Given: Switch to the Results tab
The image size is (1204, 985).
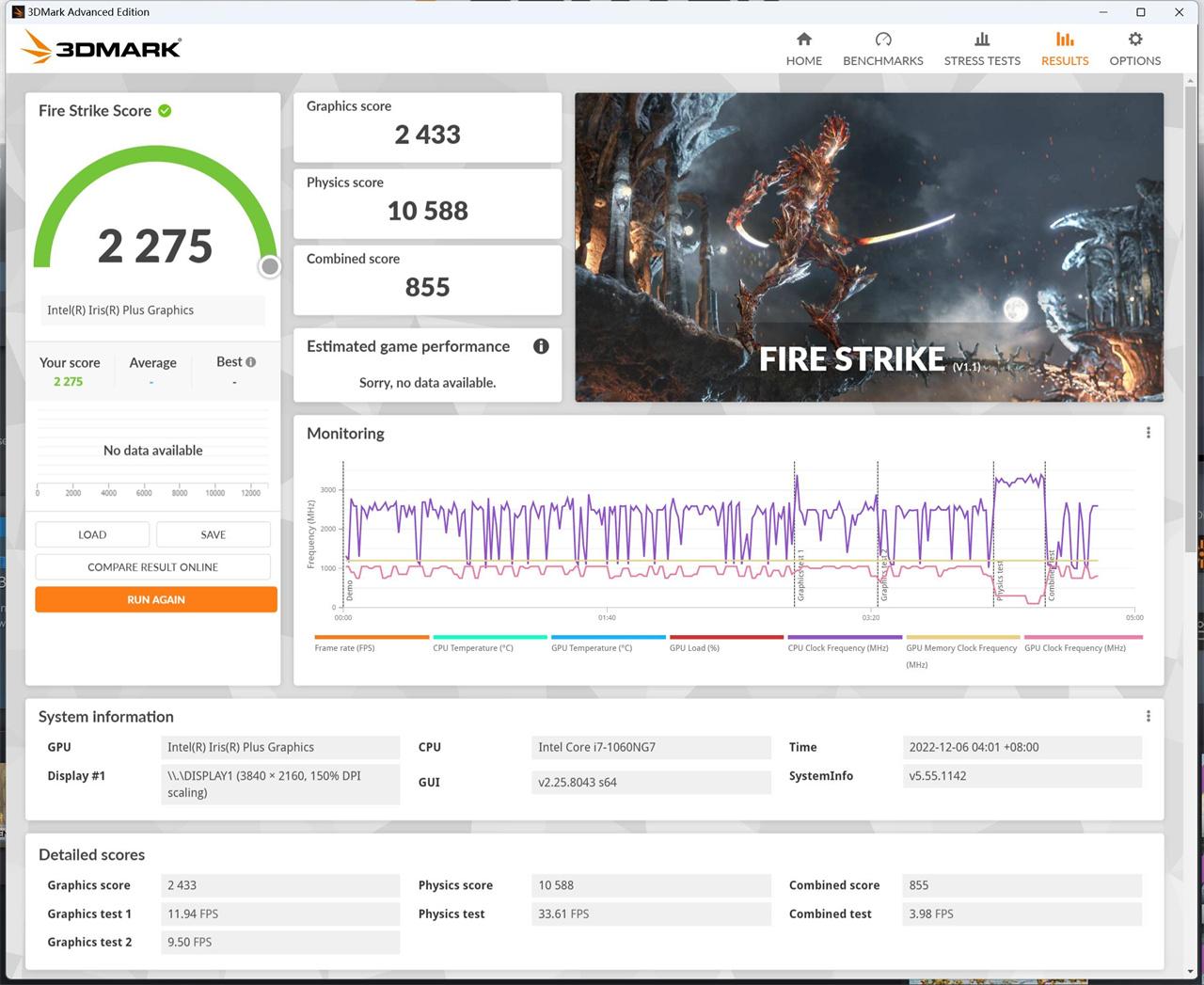Looking at the screenshot, I should coord(1064,48).
